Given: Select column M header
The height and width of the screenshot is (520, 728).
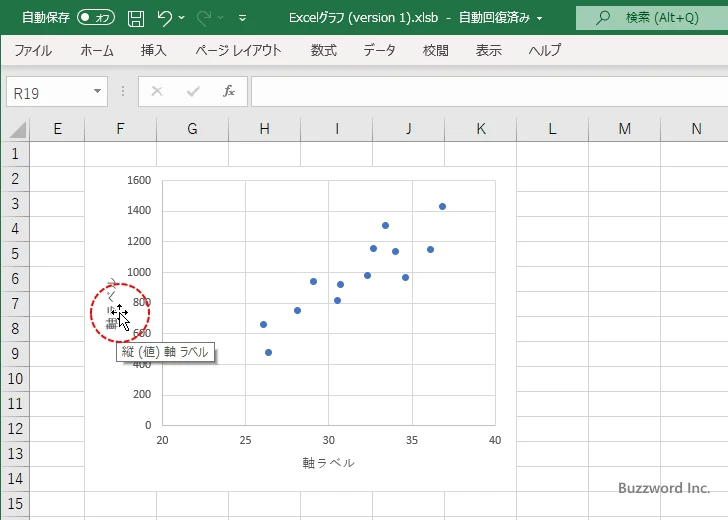Looking at the screenshot, I should (x=624, y=129).
